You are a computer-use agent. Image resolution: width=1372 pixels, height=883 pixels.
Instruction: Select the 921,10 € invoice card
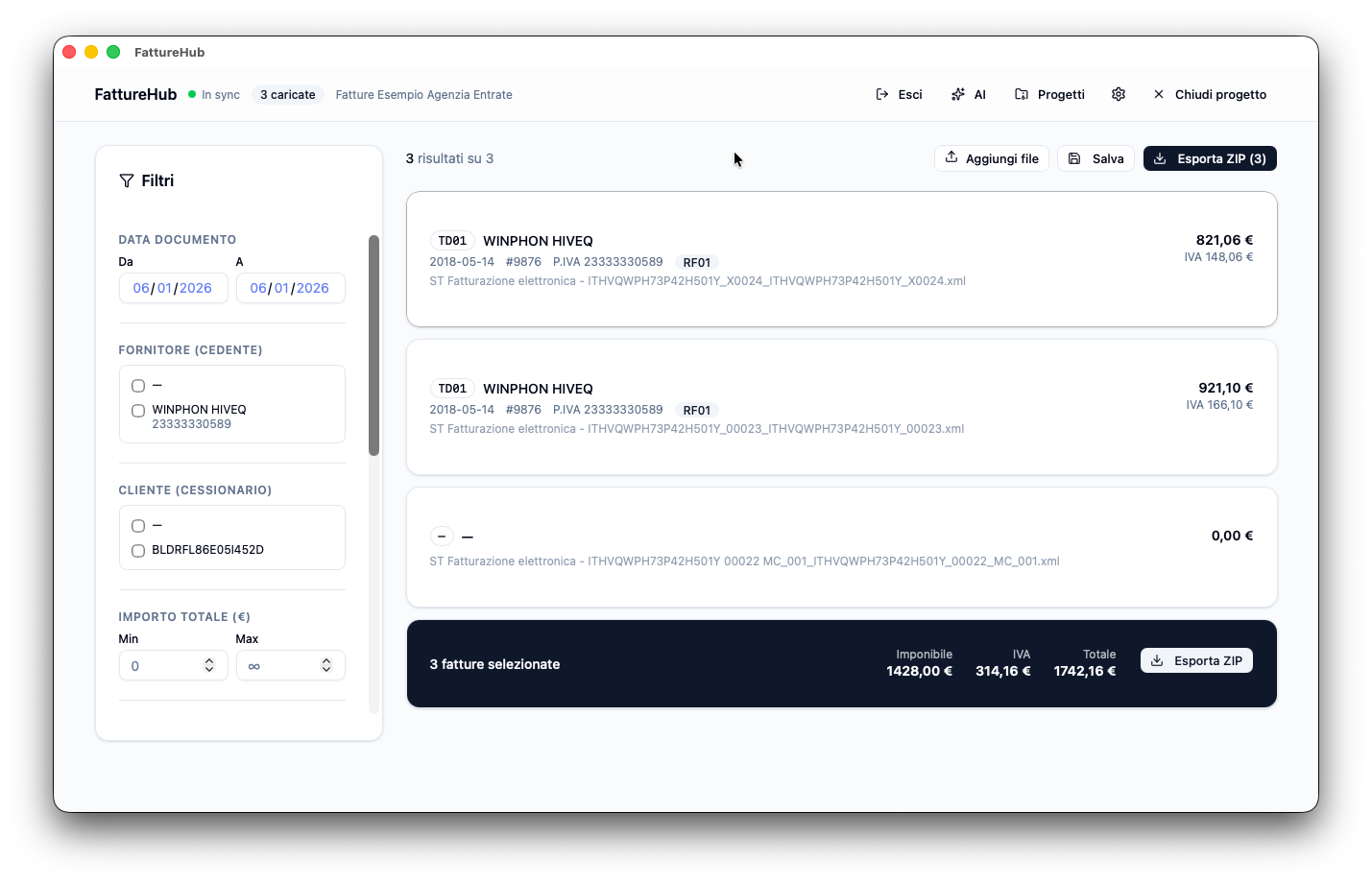point(841,407)
